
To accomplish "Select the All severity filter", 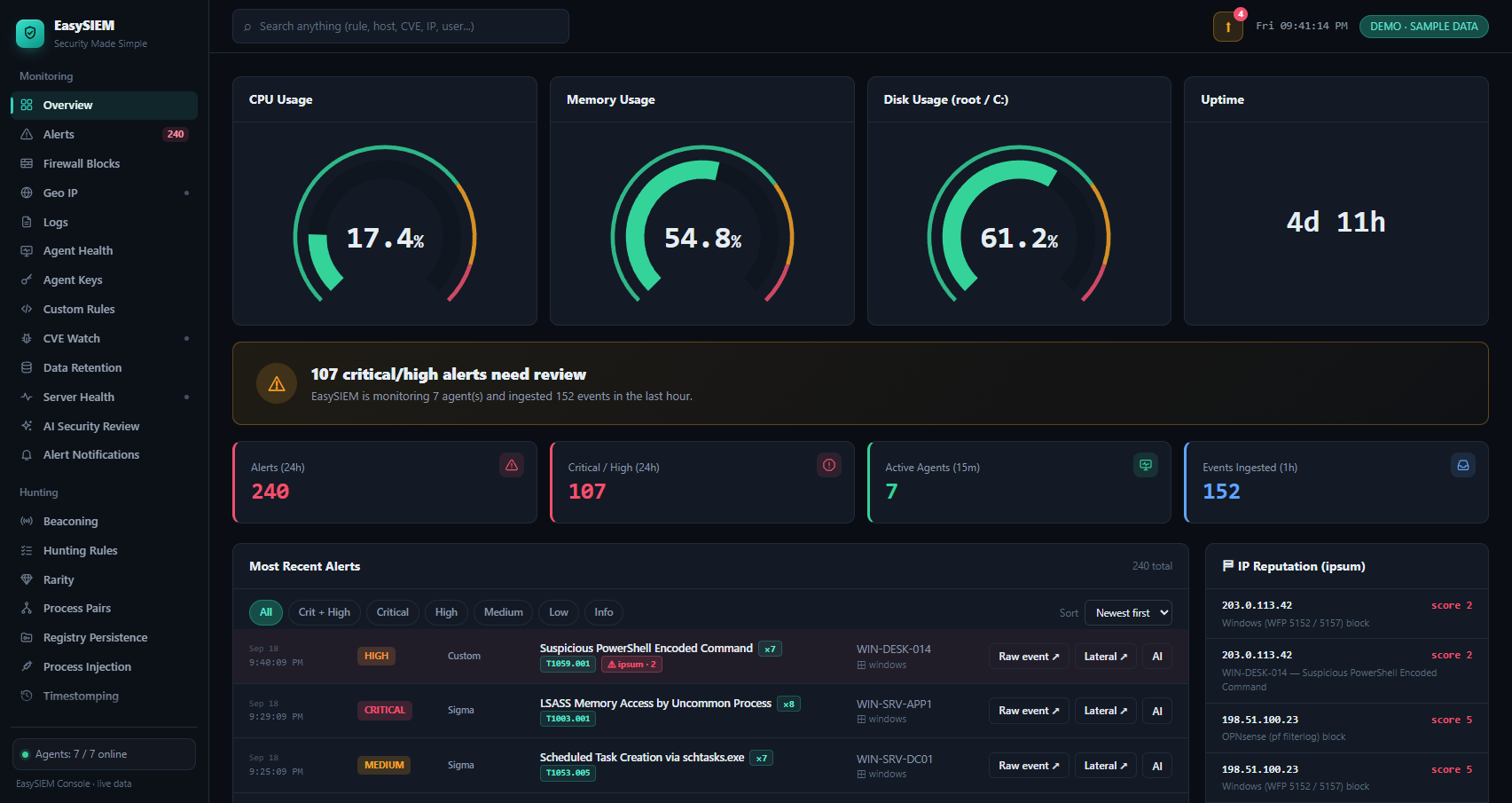I will tap(266, 612).
